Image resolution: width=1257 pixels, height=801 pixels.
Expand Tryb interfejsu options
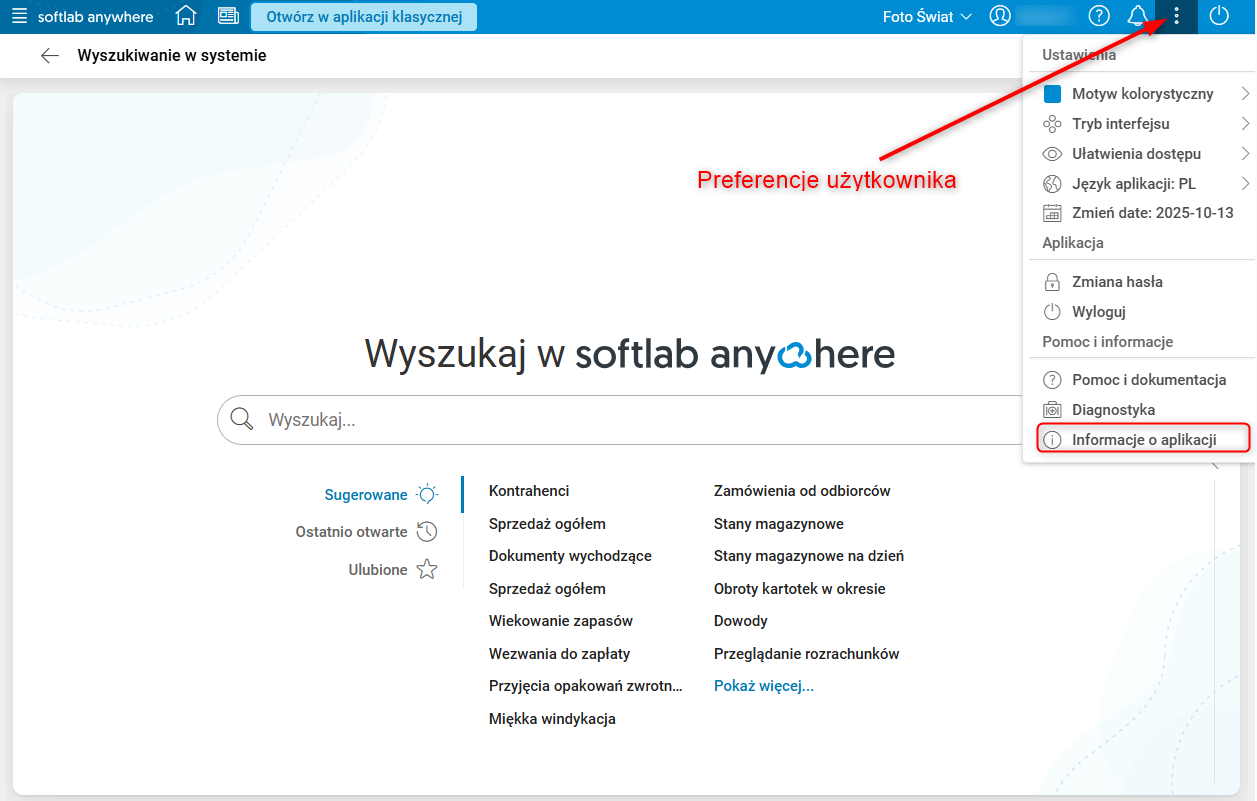[x=1119, y=123]
